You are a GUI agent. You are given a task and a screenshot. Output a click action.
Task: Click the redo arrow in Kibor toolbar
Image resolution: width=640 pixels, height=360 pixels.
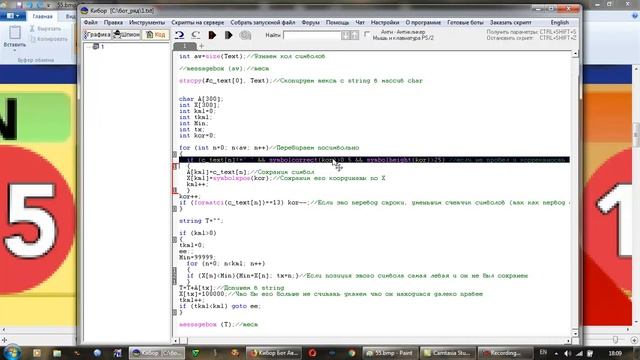196,35
